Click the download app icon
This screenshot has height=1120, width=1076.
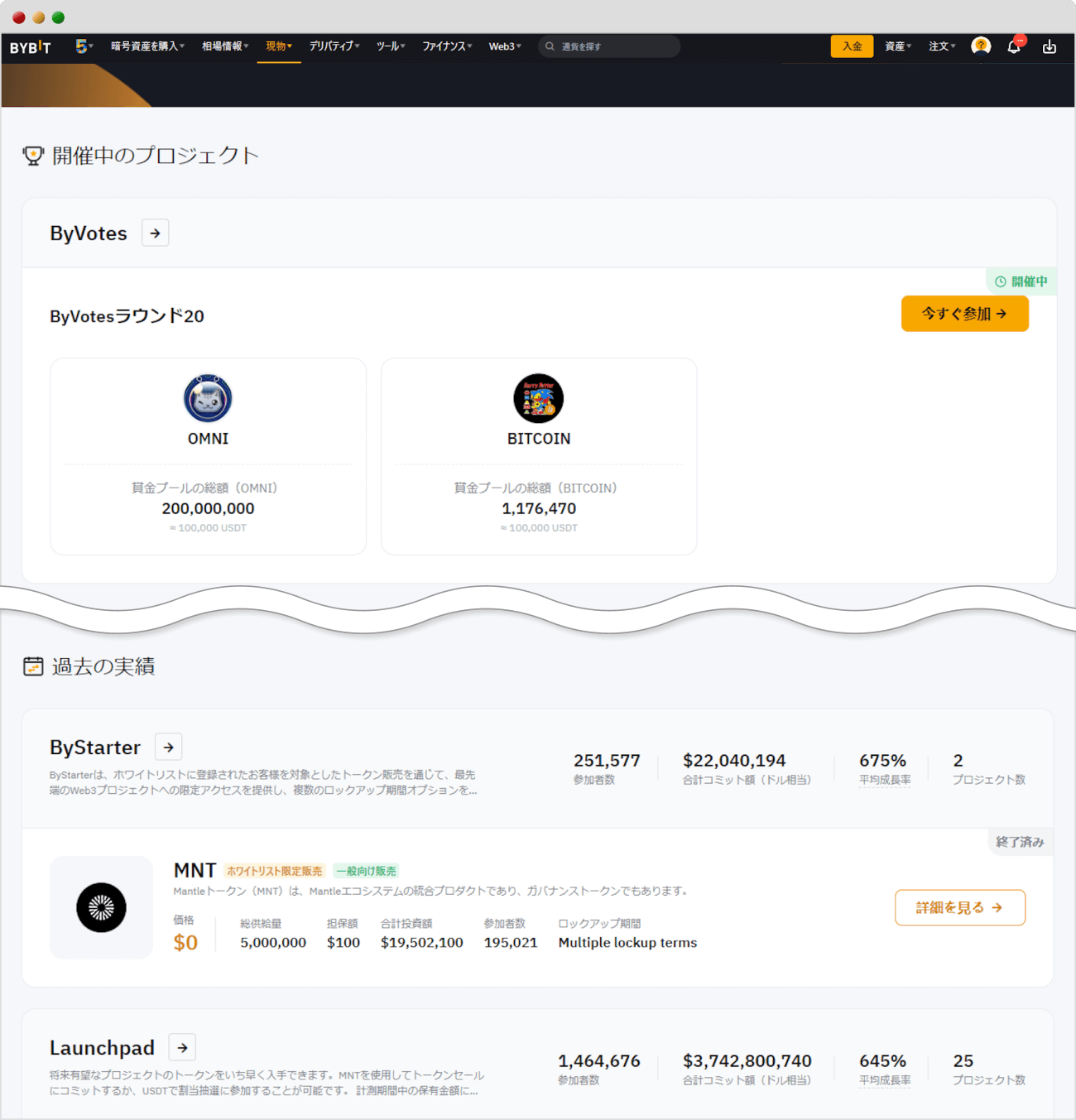click(x=1050, y=46)
